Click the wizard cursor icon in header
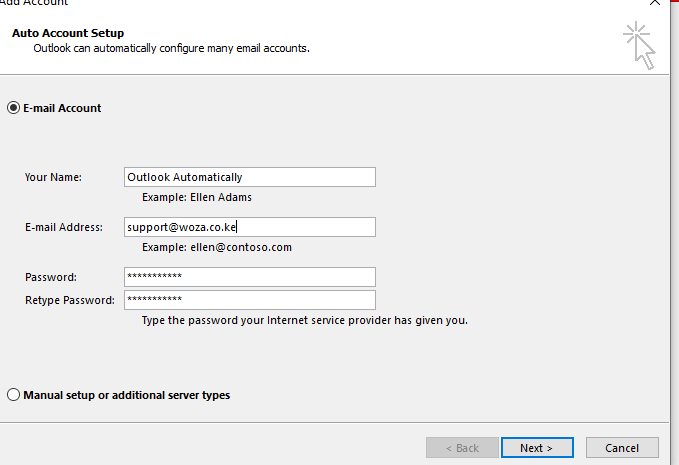679x465 pixels. tap(639, 45)
